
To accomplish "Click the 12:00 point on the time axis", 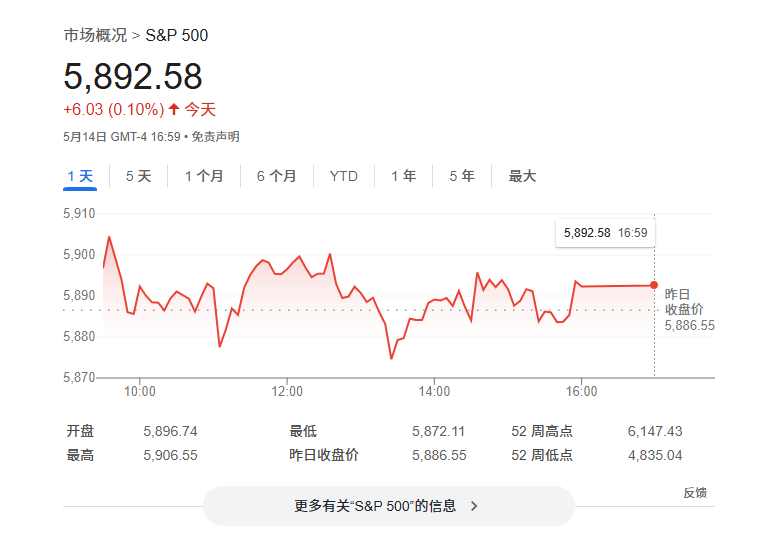I will click(287, 391).
